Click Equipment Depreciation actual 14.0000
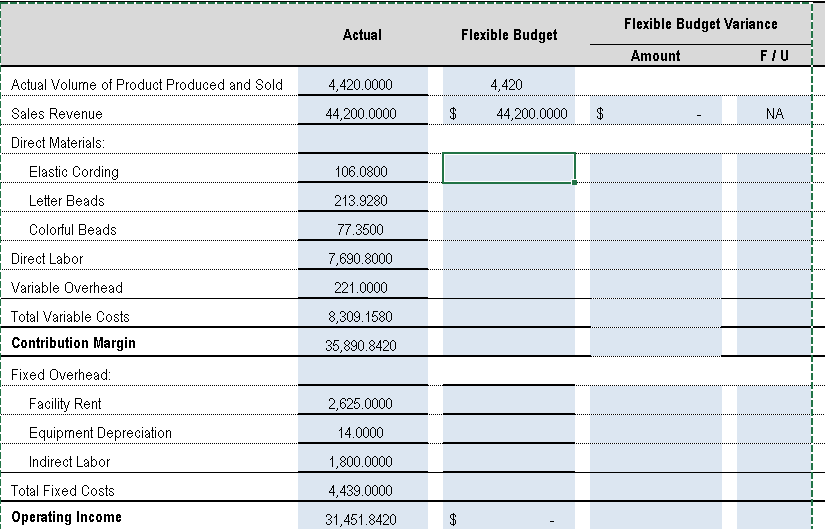The width and height of the screenshot is (825, 529). click(361, 432)
